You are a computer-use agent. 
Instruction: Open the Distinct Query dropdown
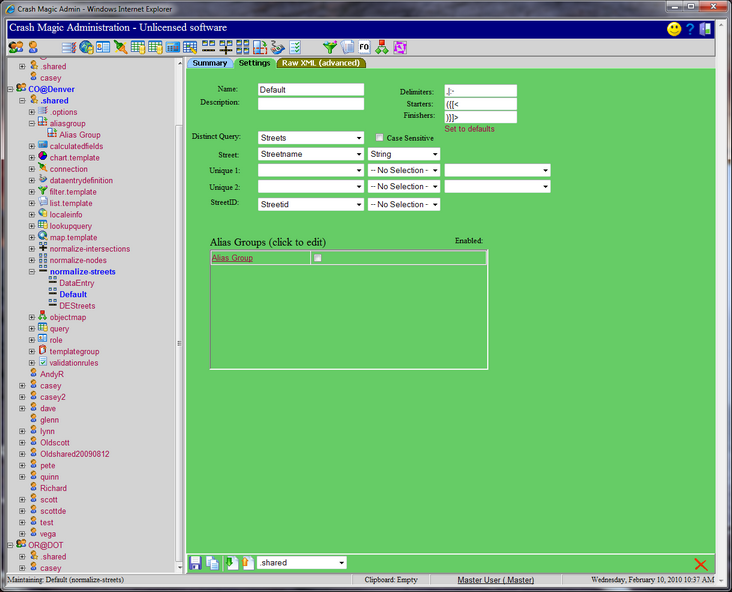[310, 138]
